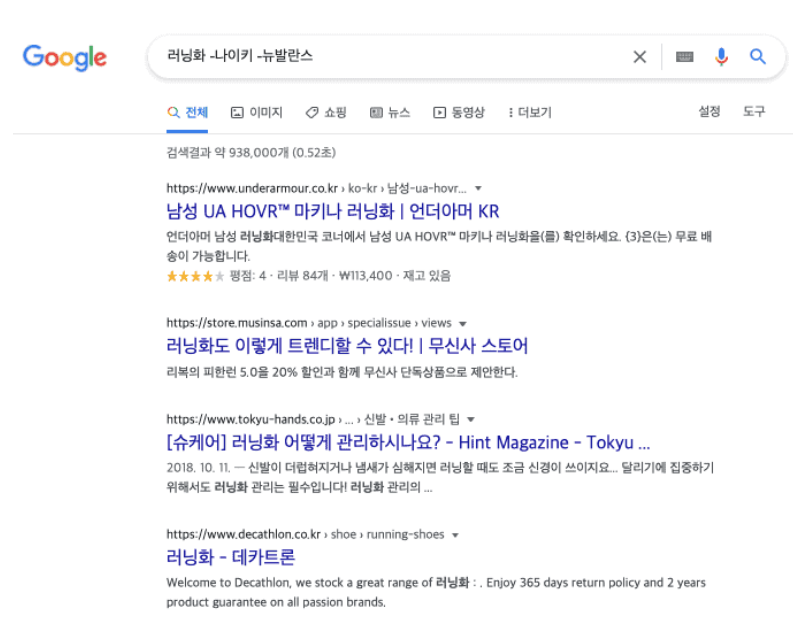
Task: Switch to the 쇼핑 tab
Action: point(326,112)
